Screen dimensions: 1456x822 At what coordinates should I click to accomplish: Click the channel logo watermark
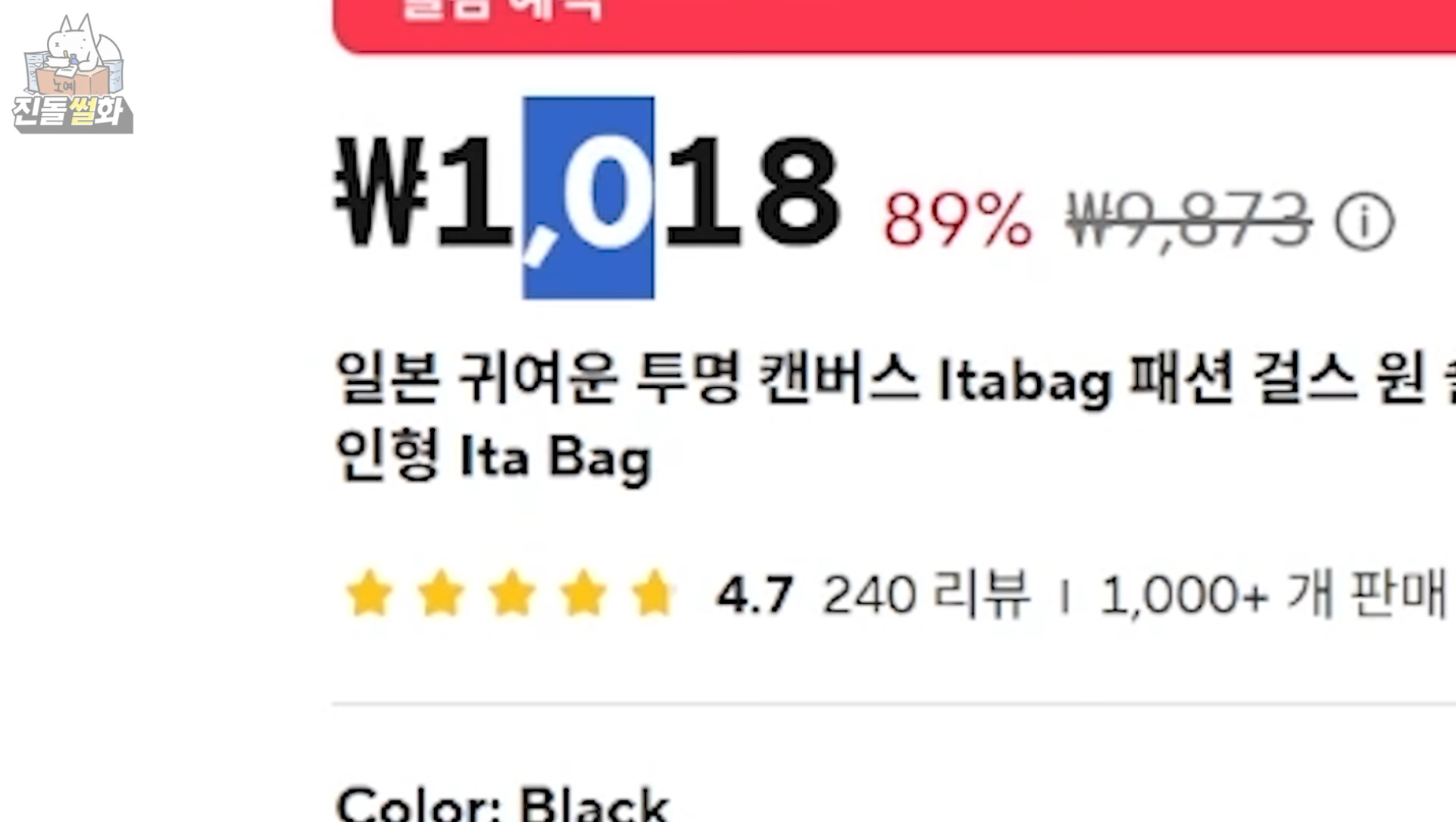point(73,74)
